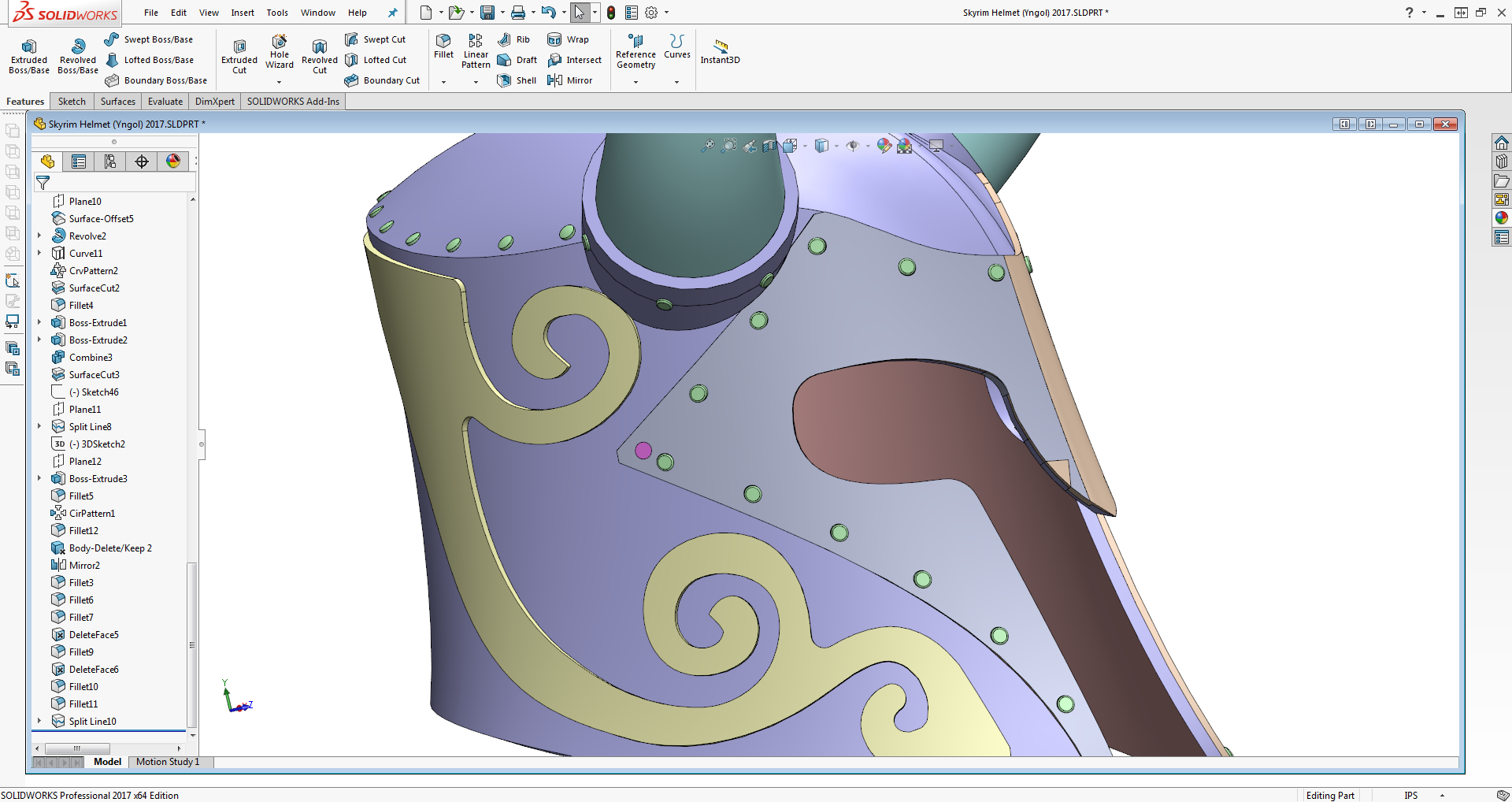Open the Fillet dropdown arrow
This screenshot has width=1512, height=802.
click(443, 82)
